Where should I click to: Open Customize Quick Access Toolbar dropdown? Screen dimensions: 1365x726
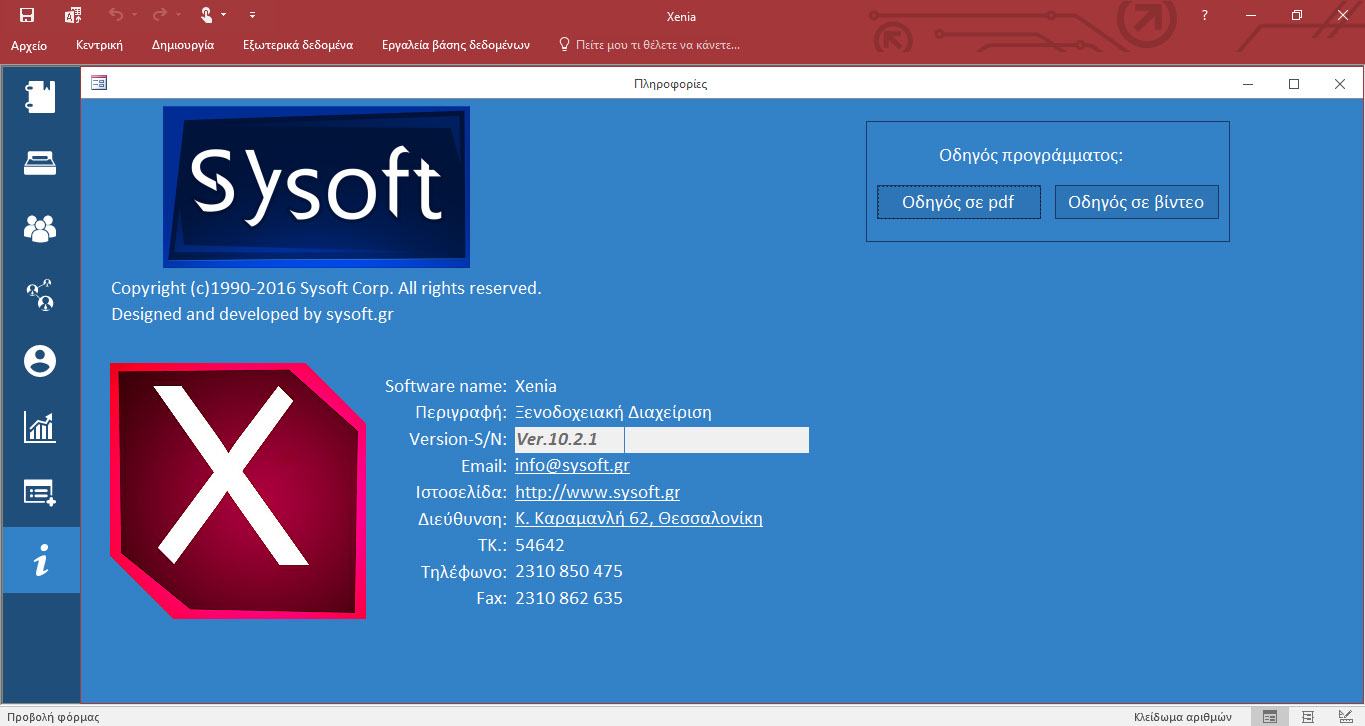click(x=252, y=15)
